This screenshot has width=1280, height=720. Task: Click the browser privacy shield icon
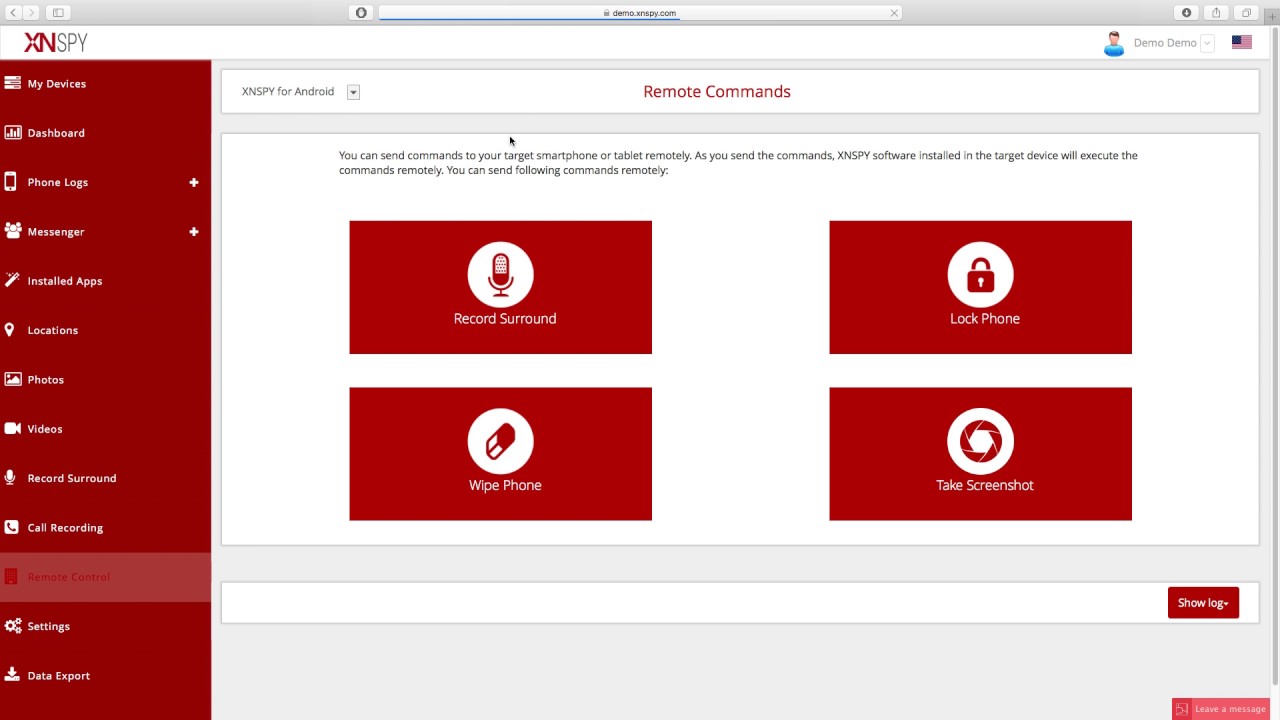coord(361,13)
